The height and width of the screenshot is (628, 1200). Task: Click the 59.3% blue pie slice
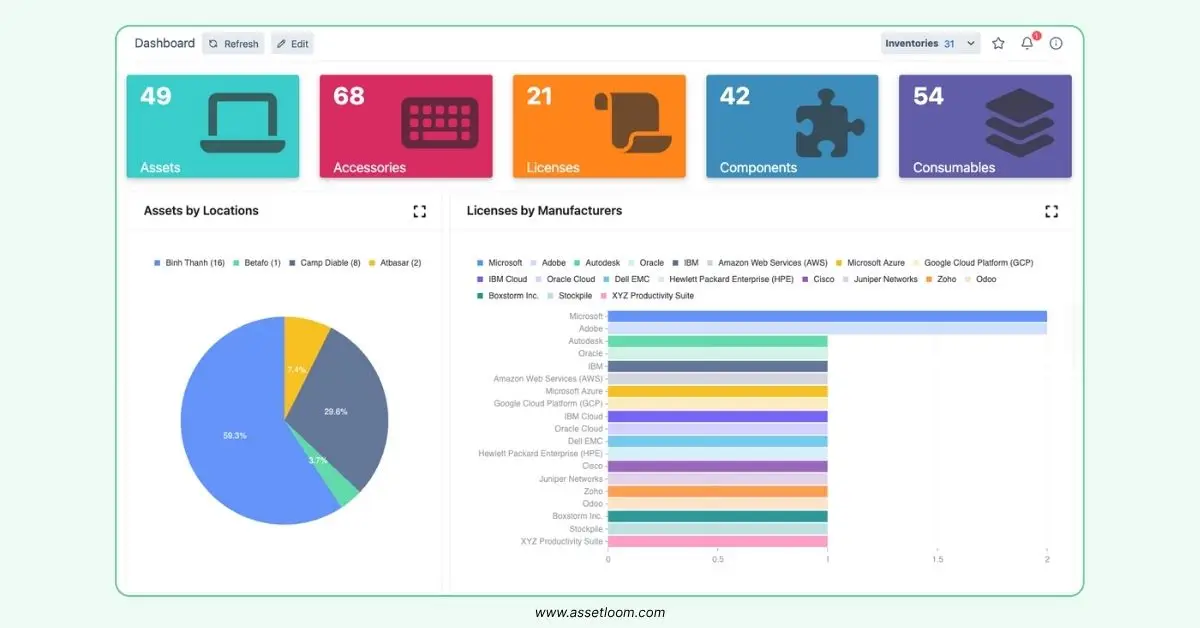point(236,436)
